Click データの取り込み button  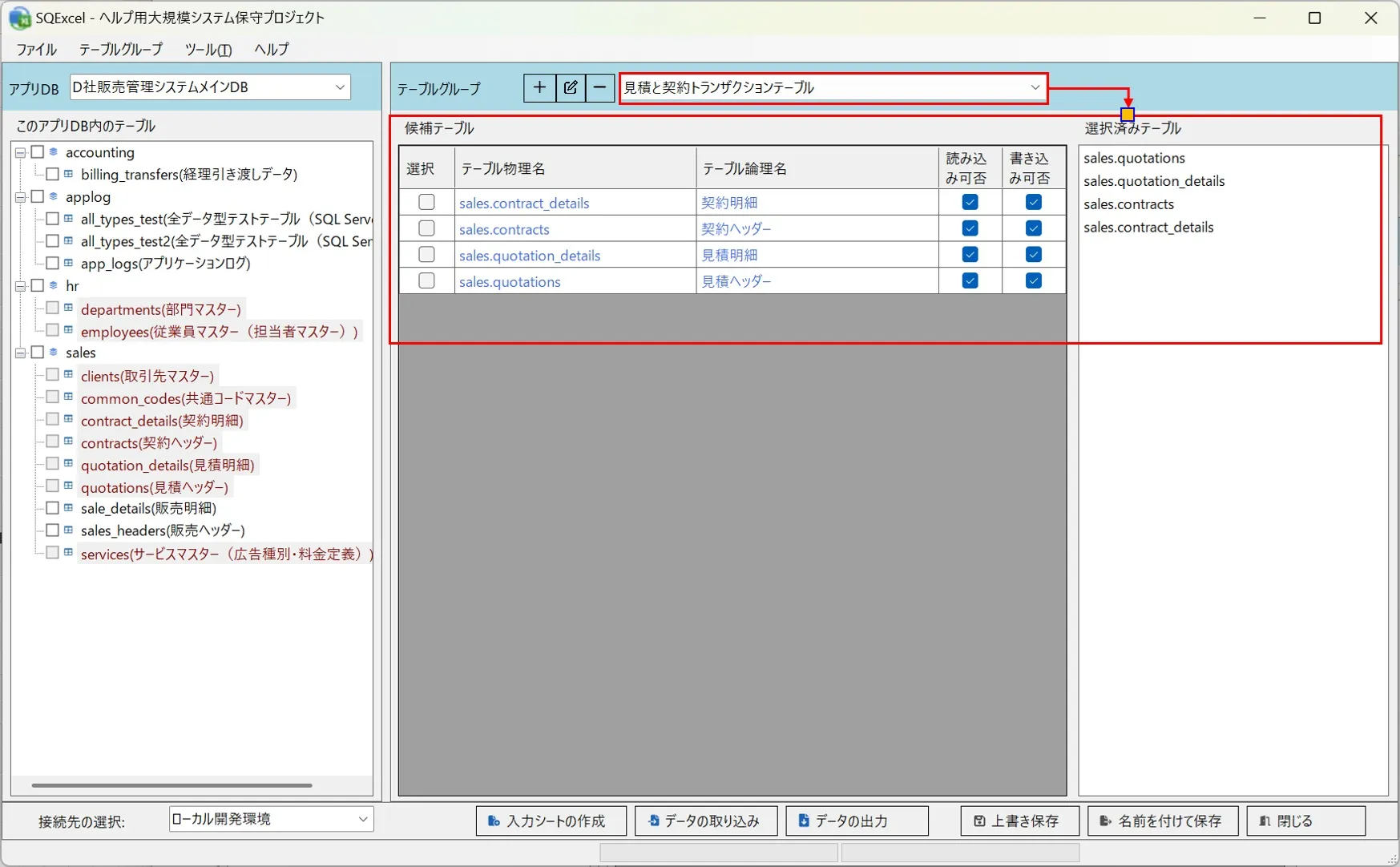[x=706, y=821]
